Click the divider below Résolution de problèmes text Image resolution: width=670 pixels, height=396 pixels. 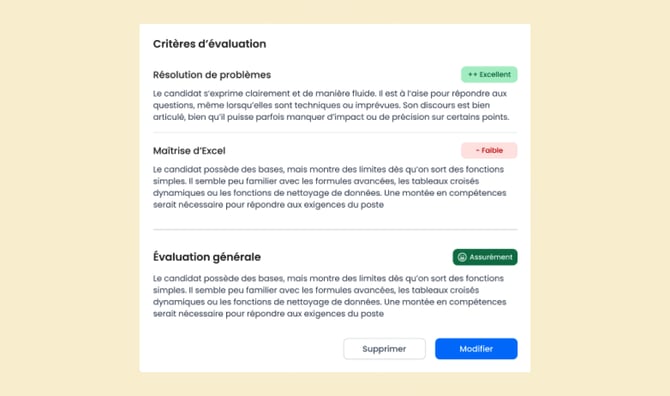(335, 132)
